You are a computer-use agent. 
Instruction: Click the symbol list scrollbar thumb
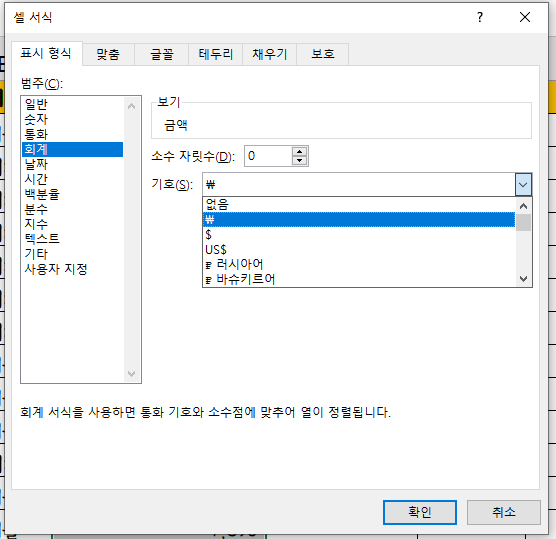point(523,222)
